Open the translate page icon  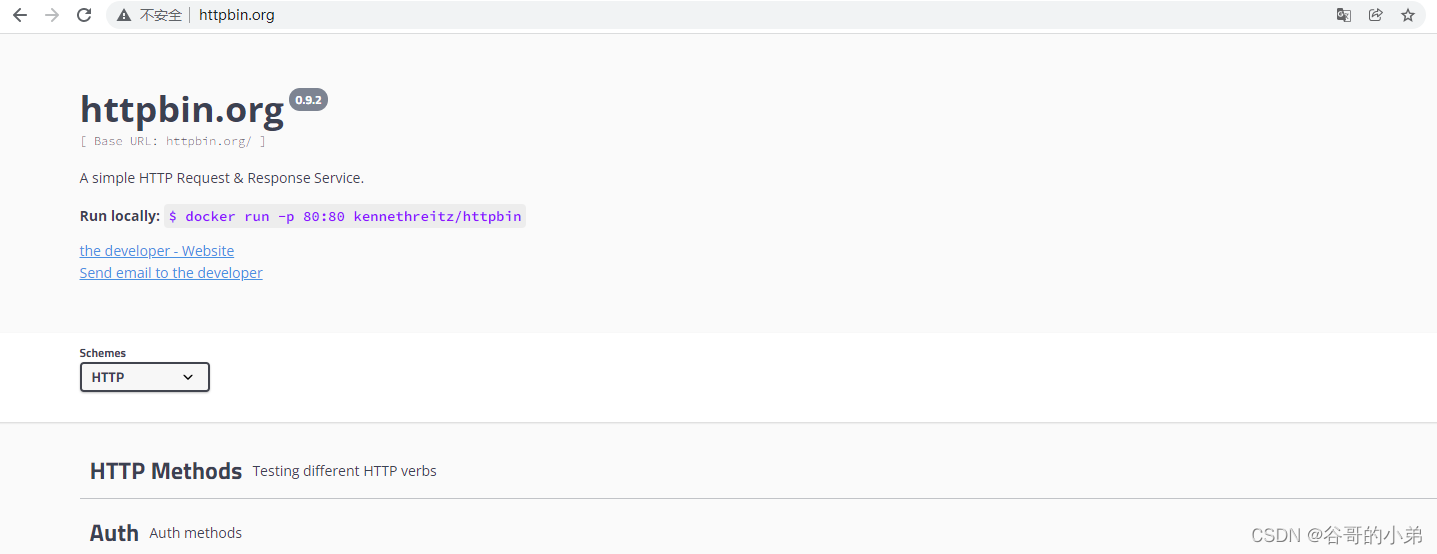(x=1344, y=15)
